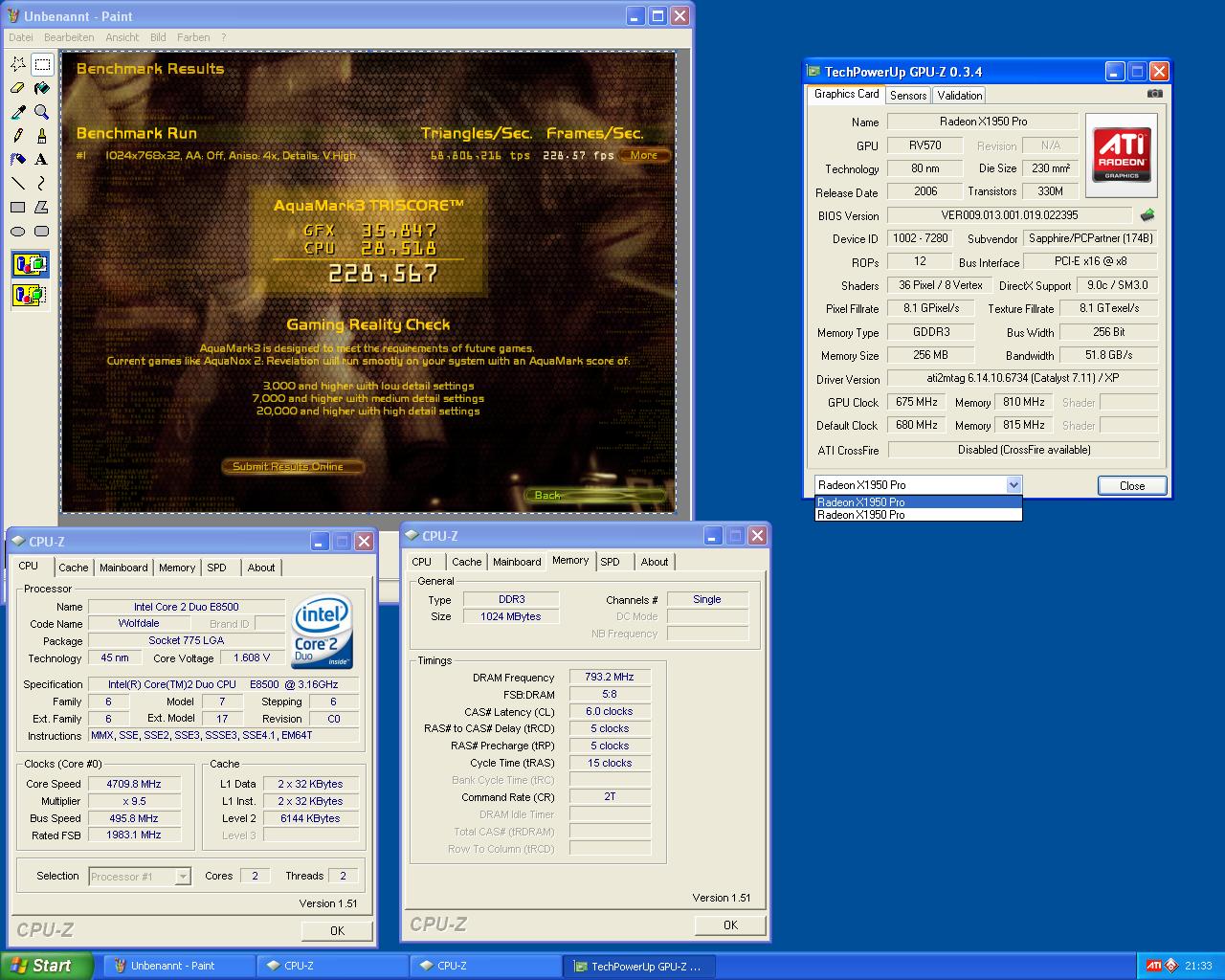Screen dimensions: 1225x980
Task: Select the Text tool in Paint
Action: pos(41,160)
